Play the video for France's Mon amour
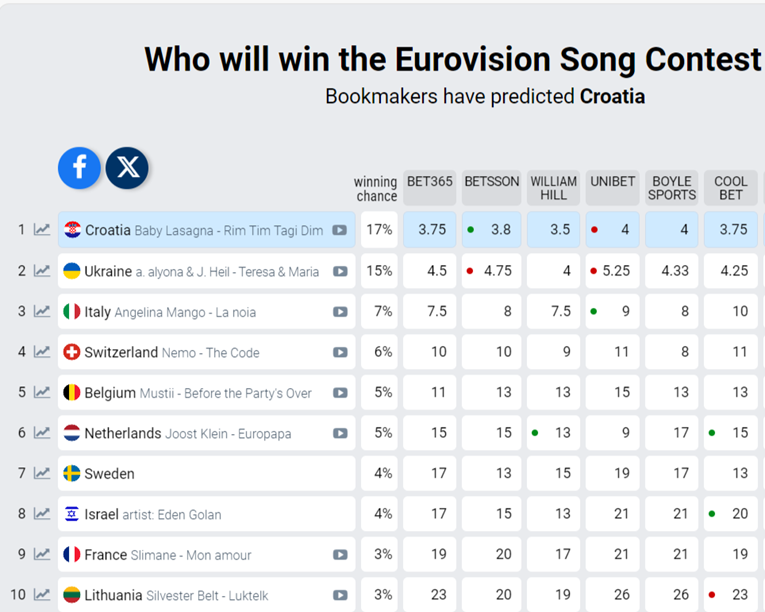The height and width of the screenshot is (612, 765). pos(340,555)
